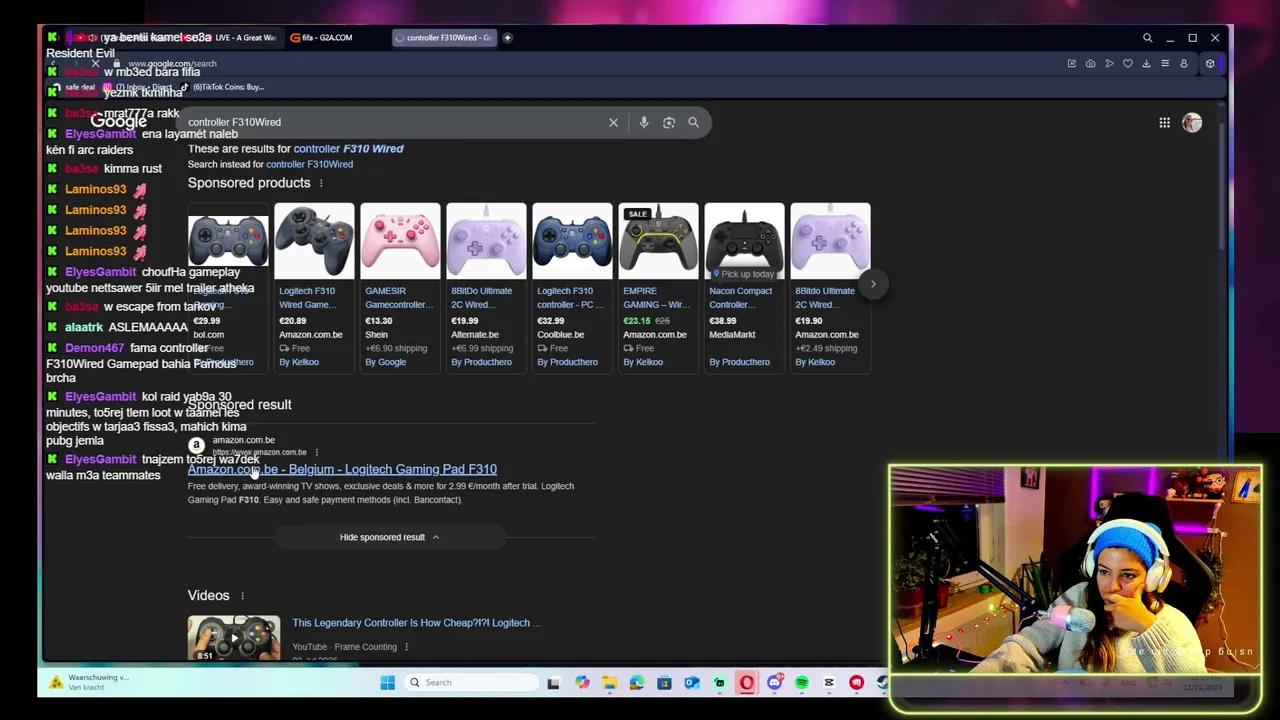Go to the Google logo homepage
This screenshot has width=1280, height=720.
(x=118, y=122)
